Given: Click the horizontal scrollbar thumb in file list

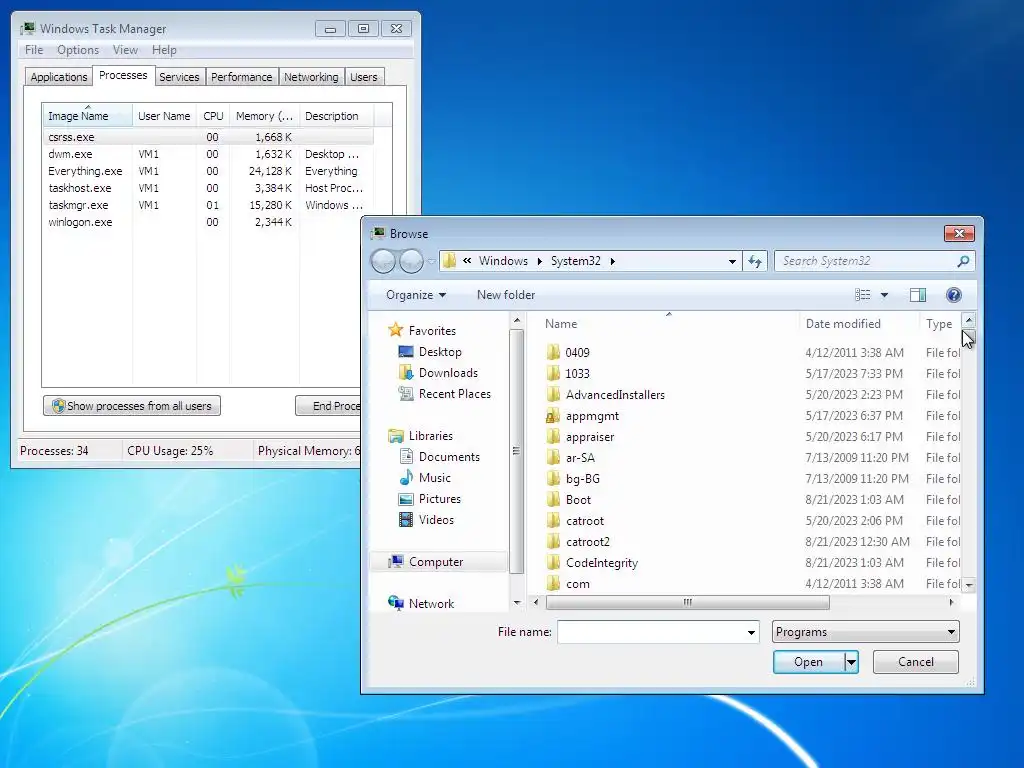Looking at the screenshot, I should point(688,602).
